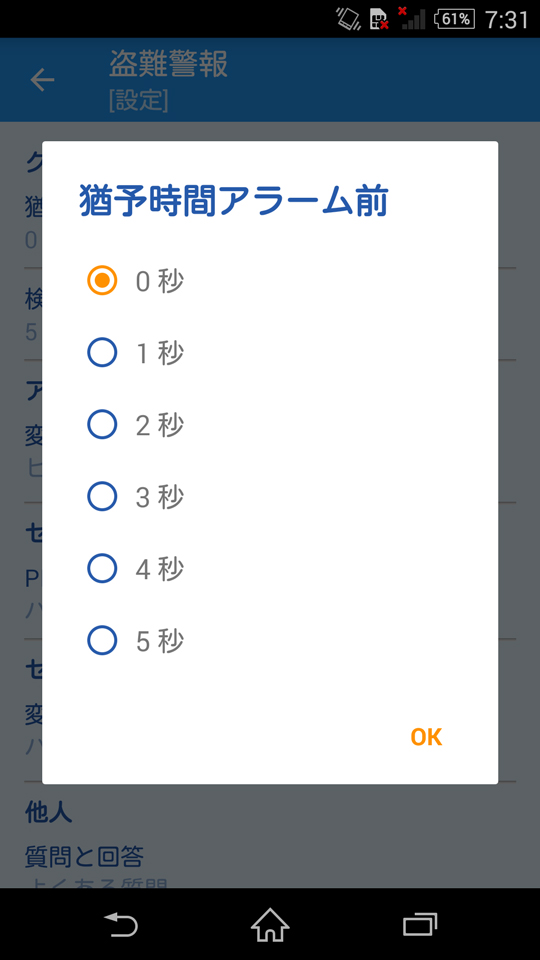Tap the Android home navigation icon
The image size is (540, 960).
[x=270, y=924]
